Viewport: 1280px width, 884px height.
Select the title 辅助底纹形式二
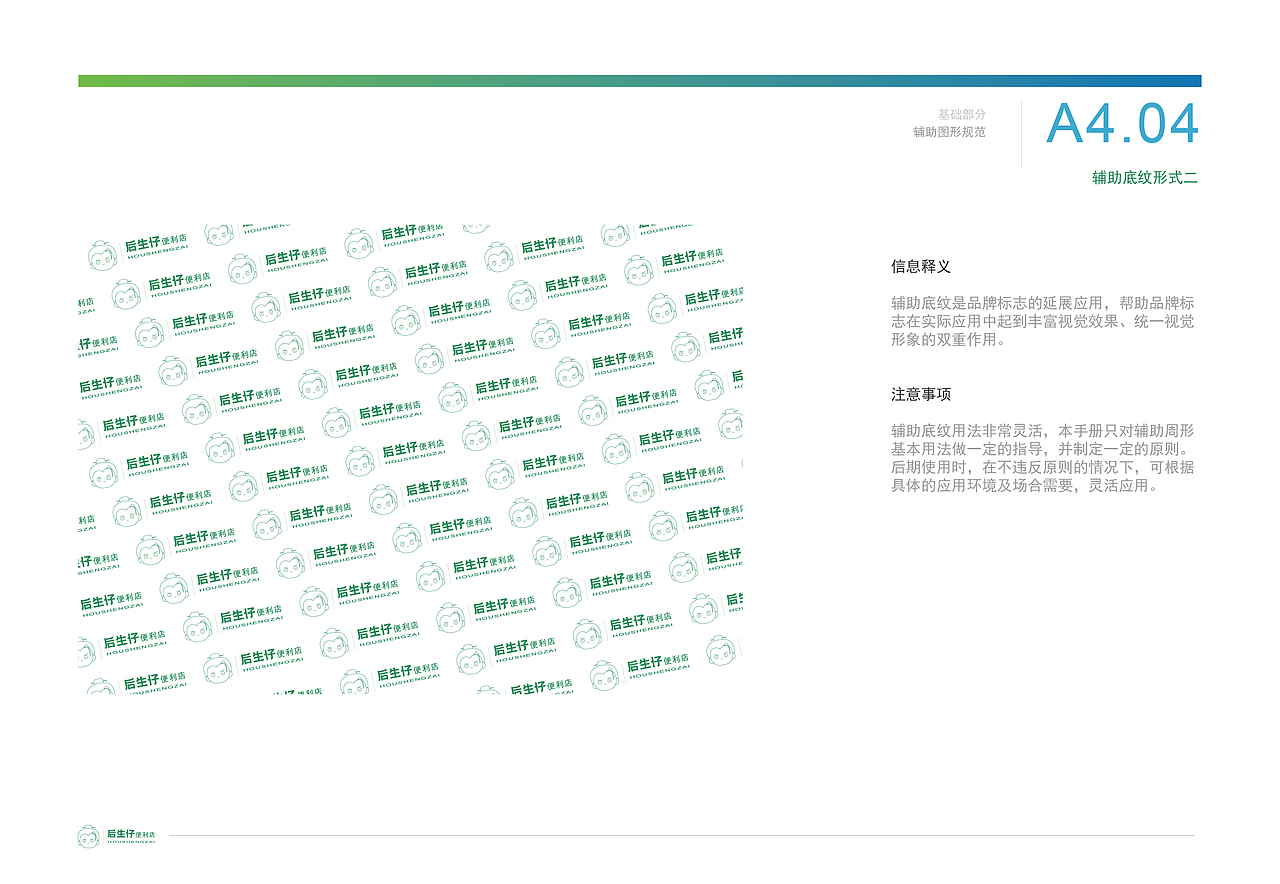pos(1145,178)
